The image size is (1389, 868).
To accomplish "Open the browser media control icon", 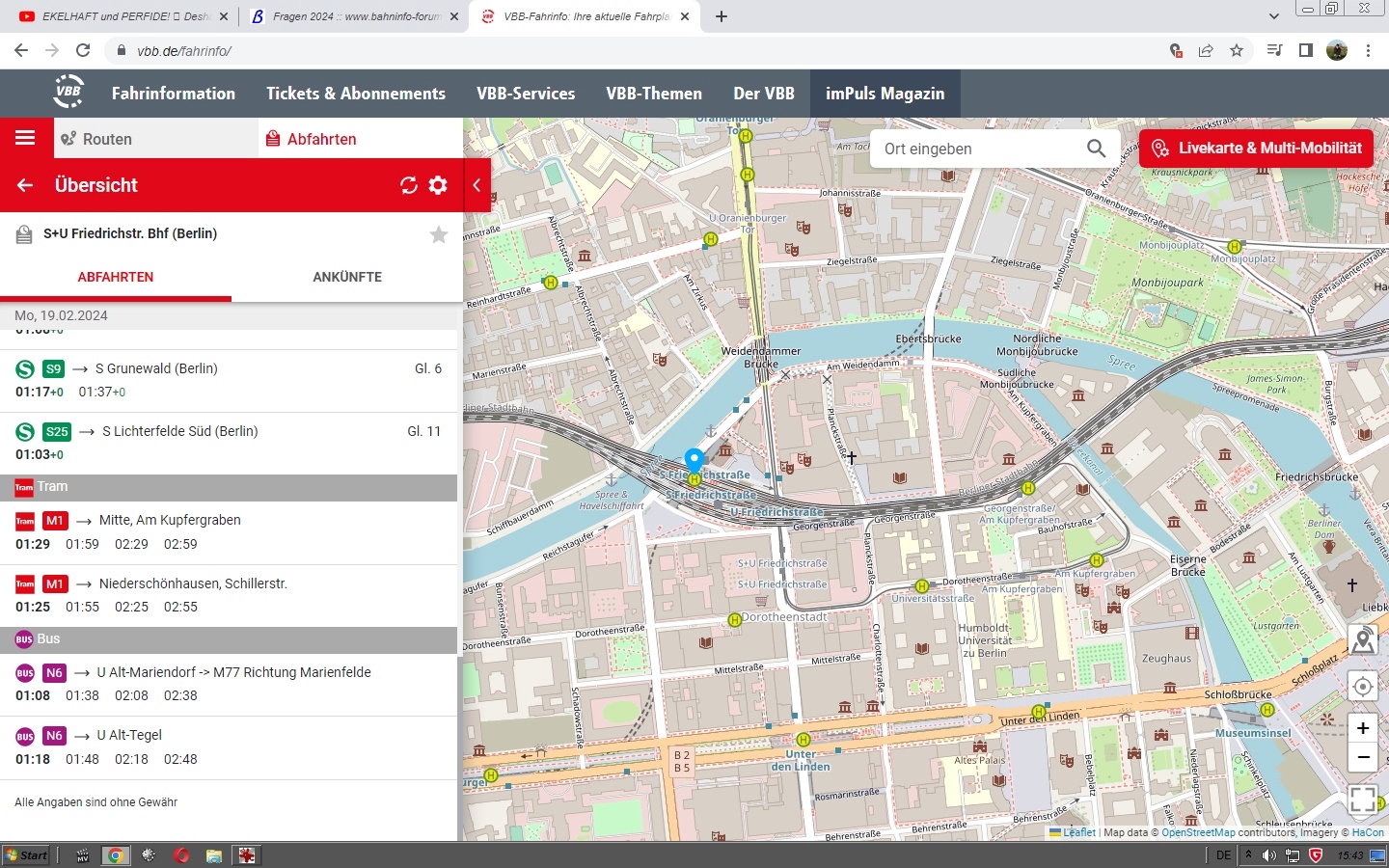I will pos(1275,50).
